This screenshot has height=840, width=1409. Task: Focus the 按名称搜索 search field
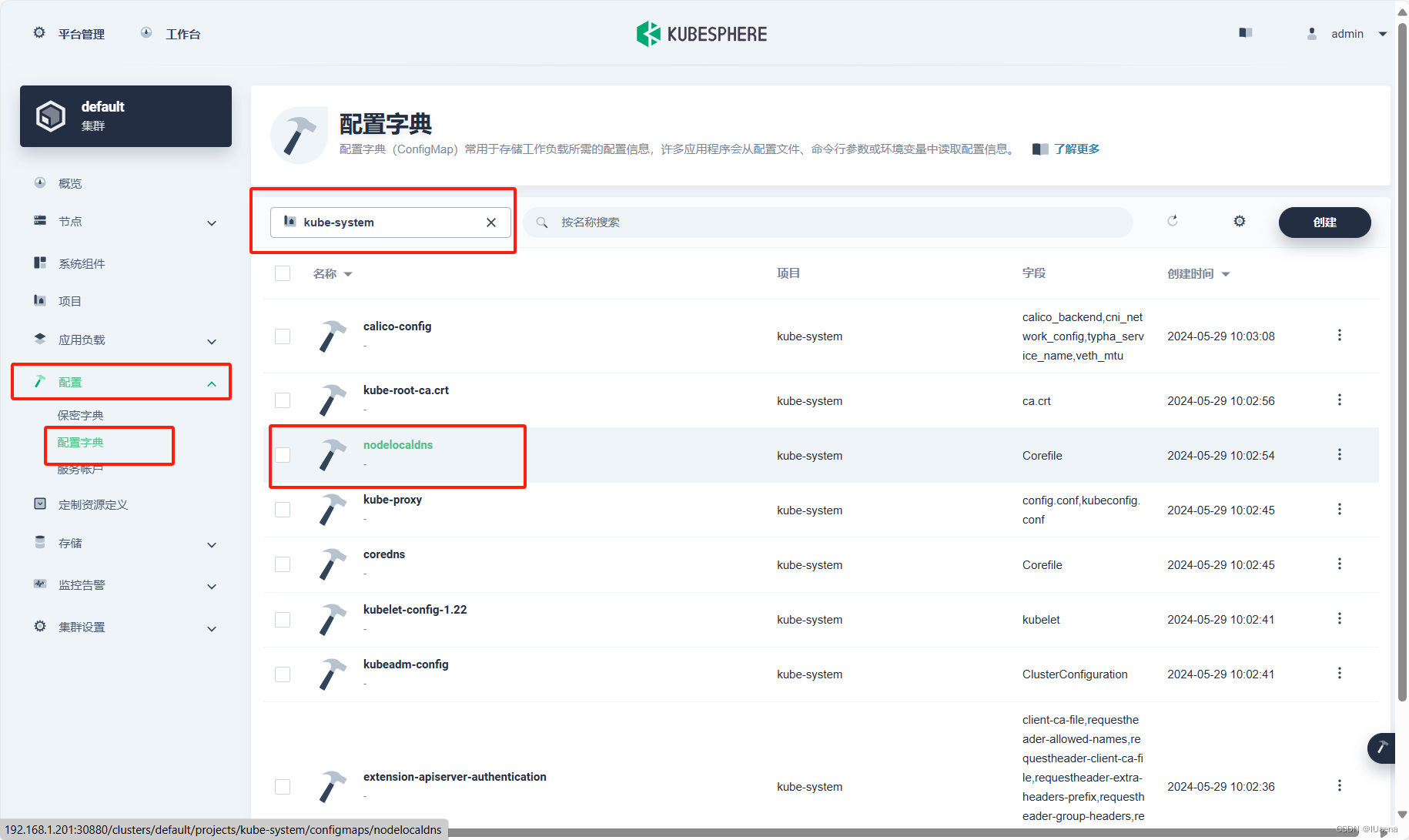pyautogui.click(x=828, y=223)
